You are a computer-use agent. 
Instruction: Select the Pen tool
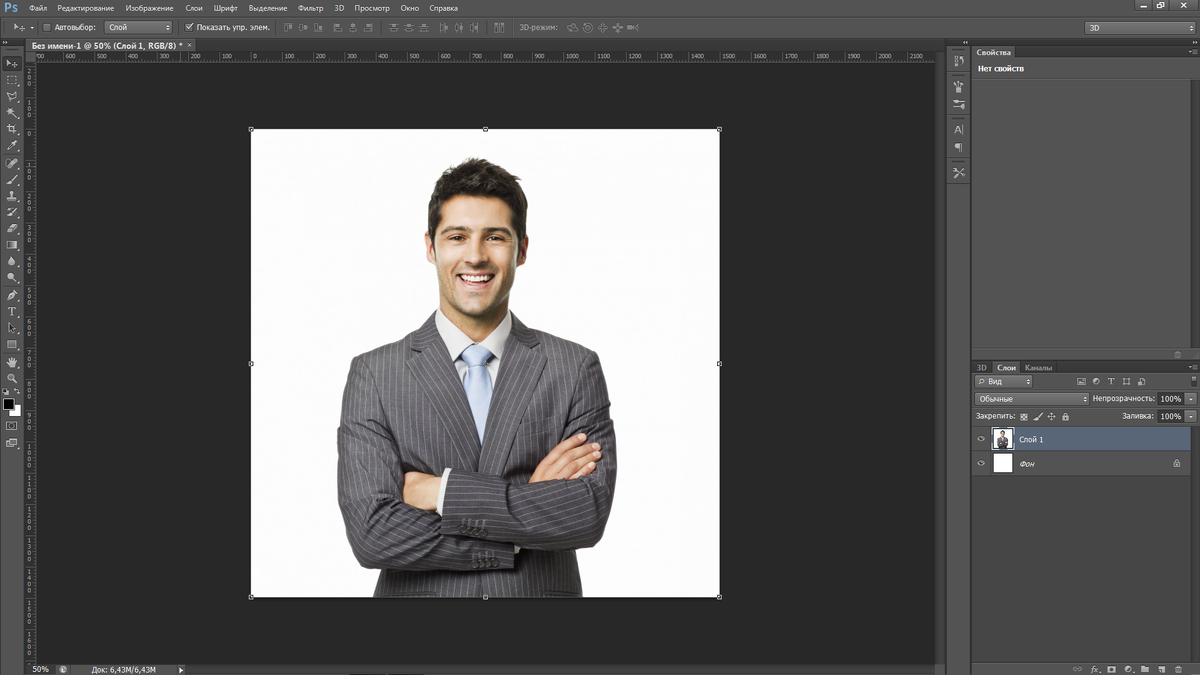(12, 296)
